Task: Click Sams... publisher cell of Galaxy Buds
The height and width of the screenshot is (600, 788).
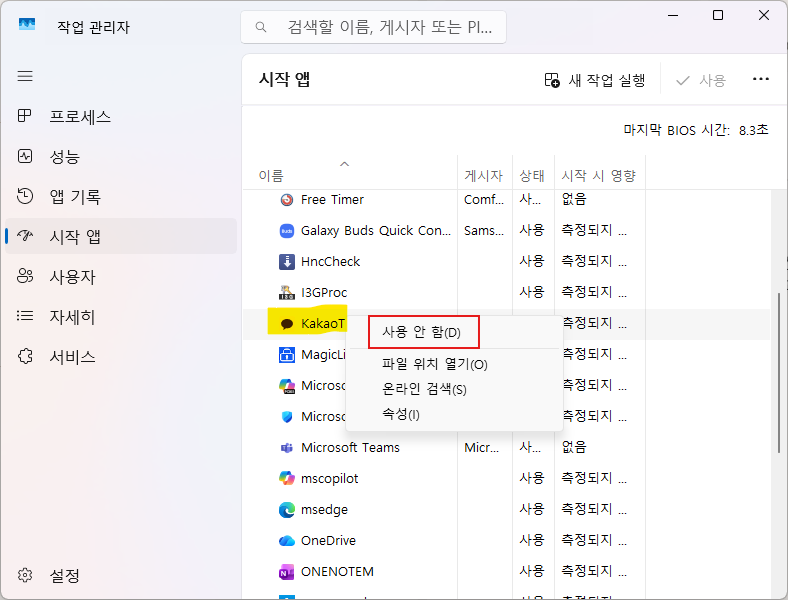Action: tap(483, 231)
